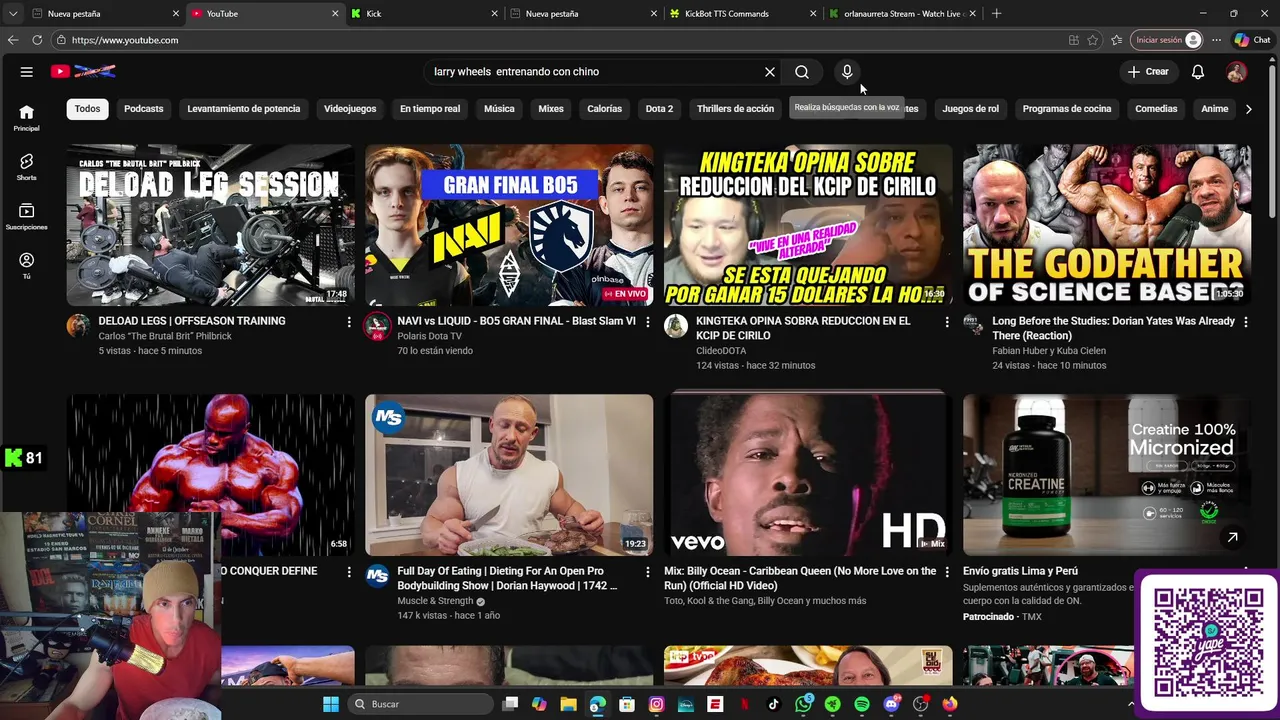The height and width of the screenshot is (720, 1280).
Task: Open the ad's external link arrow on the creatine ad
Action: 1232,538
